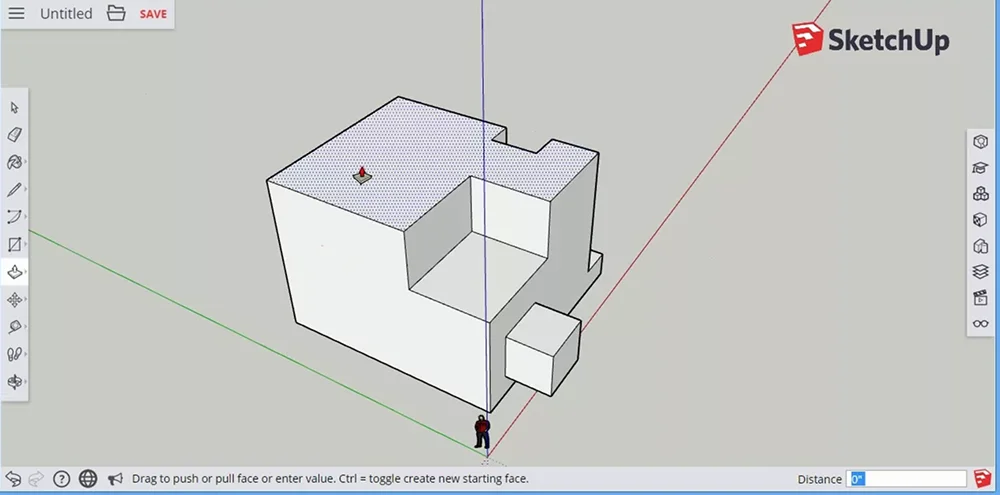Open the Entity Info panel
The height and width of the screenshot is (495, 1000).
point(980,142)
